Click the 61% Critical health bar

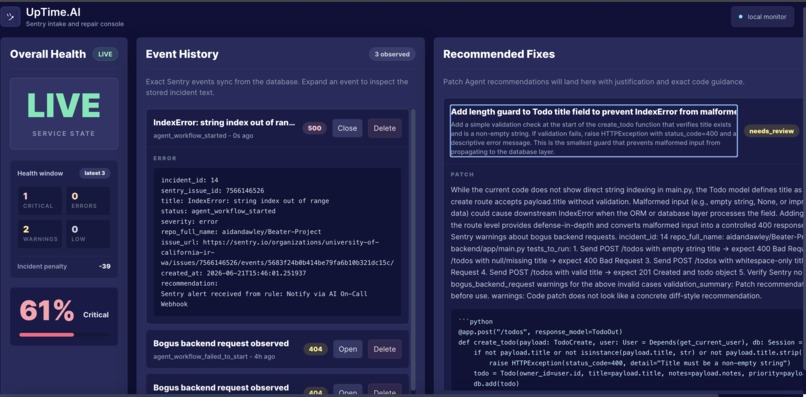[x=64, y=334]
